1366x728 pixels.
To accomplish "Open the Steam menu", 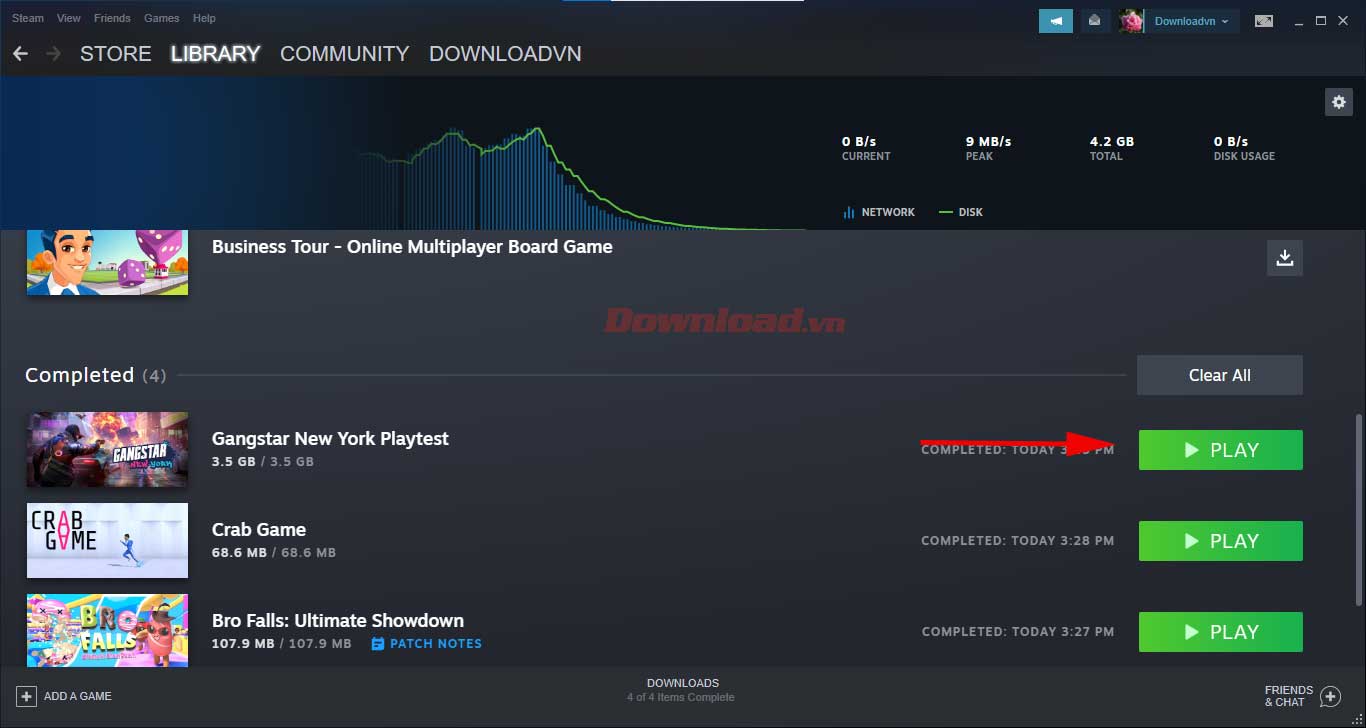I will pyautogui.click(x=27, y=17).
